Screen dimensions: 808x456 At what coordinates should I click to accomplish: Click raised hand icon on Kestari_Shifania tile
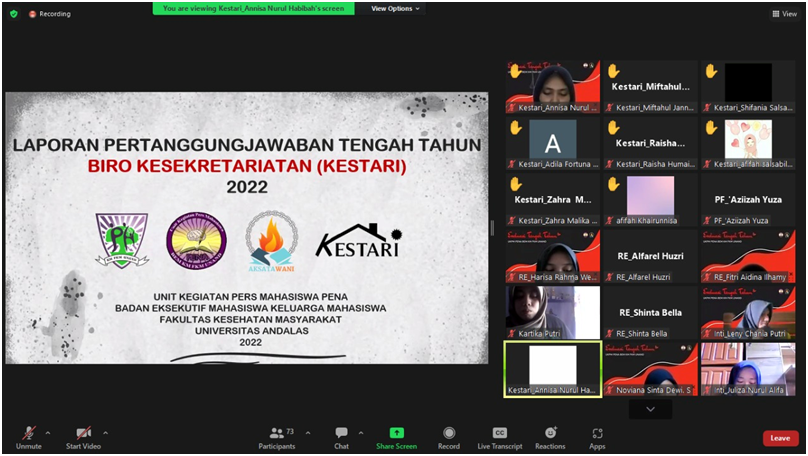(711, 71)
